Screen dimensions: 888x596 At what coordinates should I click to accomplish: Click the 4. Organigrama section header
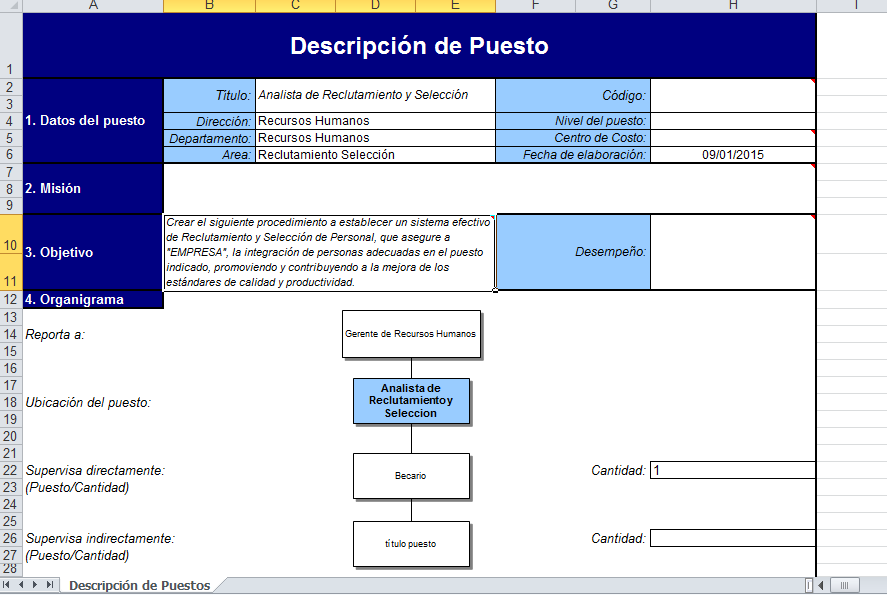[x=93, y=300]
